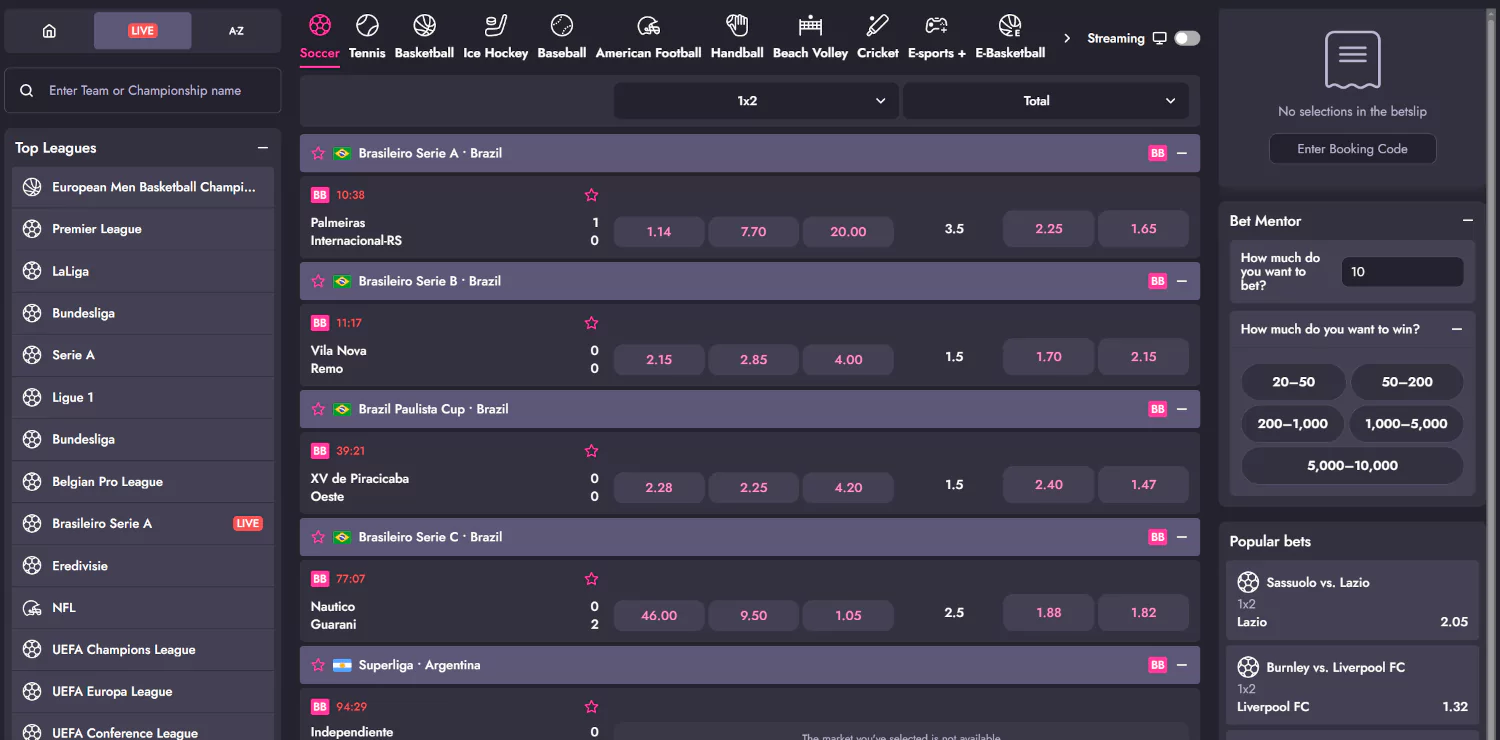Open the Total market dropdown
Viewport: 1500px width, 740px height.
tap(1045, 101)
